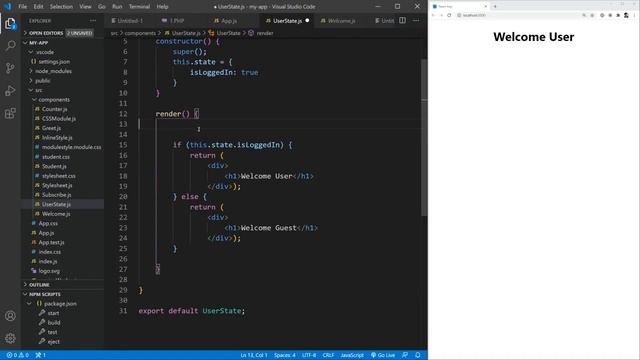Click browser reload button

pos(449,15)
